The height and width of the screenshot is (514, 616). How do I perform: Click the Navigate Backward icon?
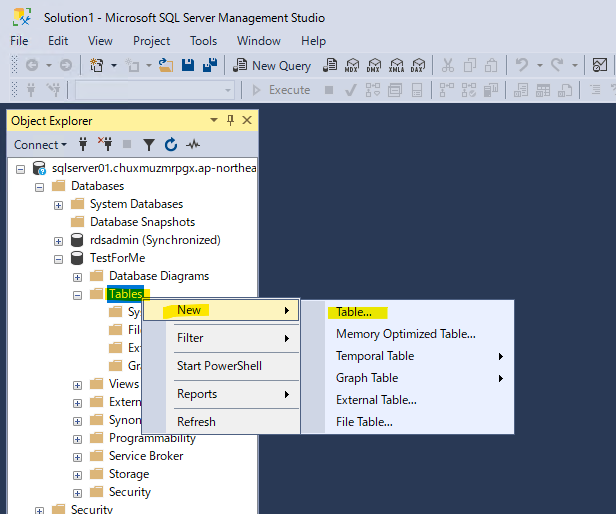tap(32, 65)
